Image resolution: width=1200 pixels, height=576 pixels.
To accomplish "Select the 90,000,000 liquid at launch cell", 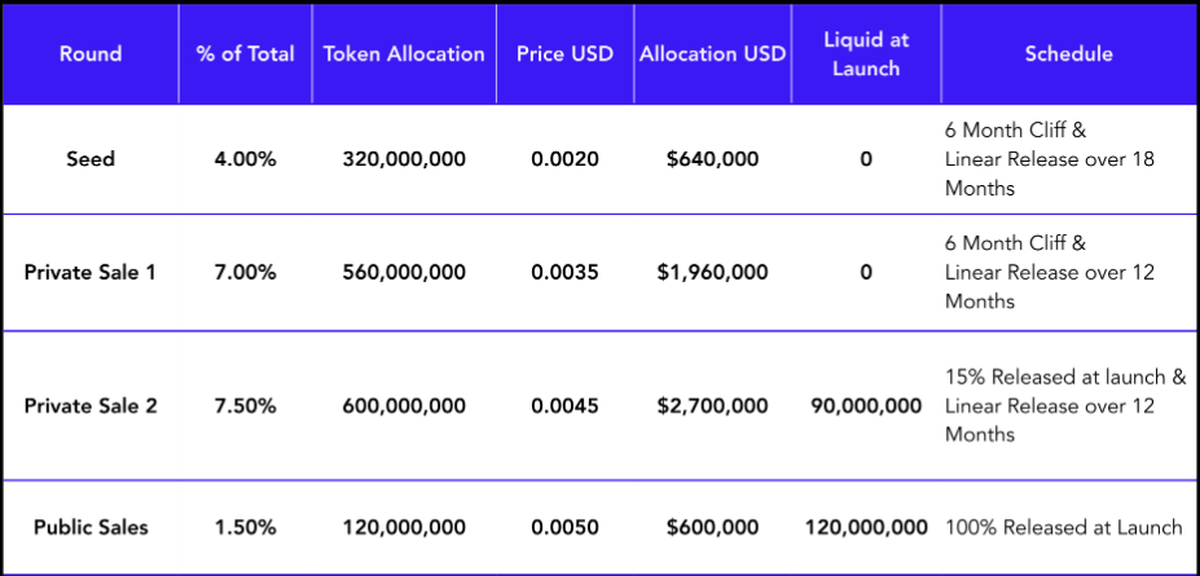I will click(x=865, y=405).
